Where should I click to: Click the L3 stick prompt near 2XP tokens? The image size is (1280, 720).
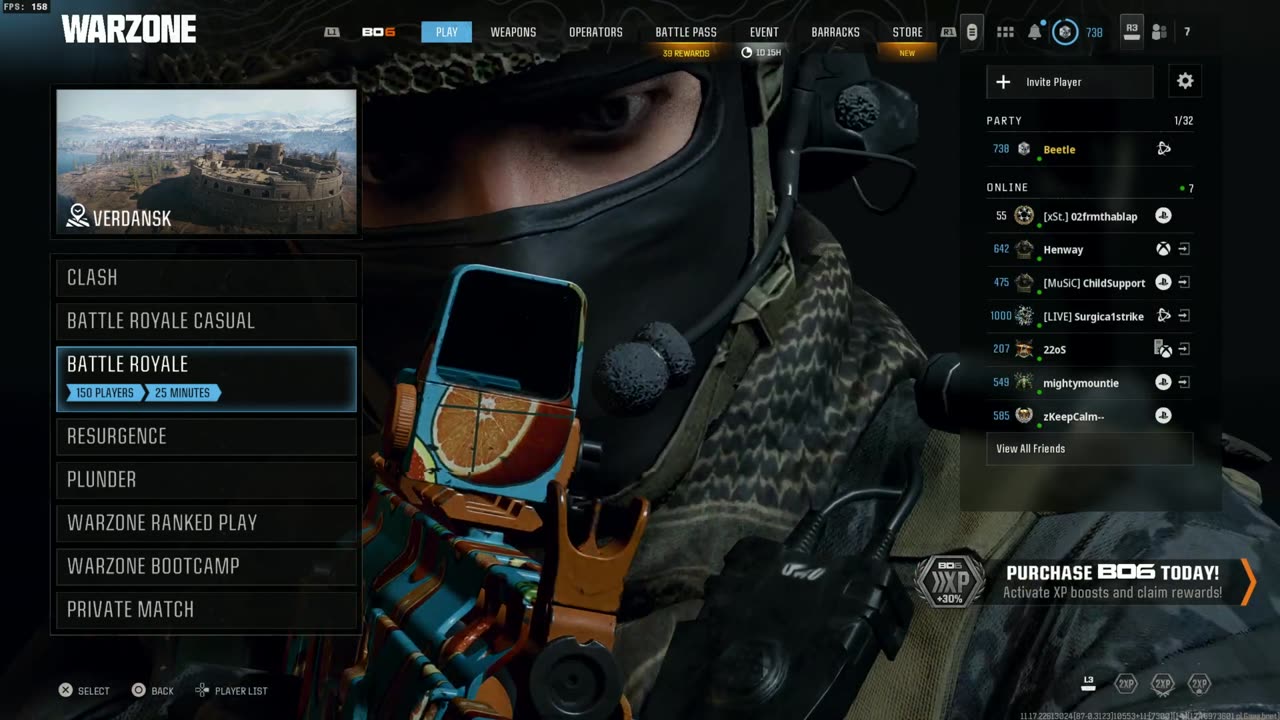point(1089,682)
